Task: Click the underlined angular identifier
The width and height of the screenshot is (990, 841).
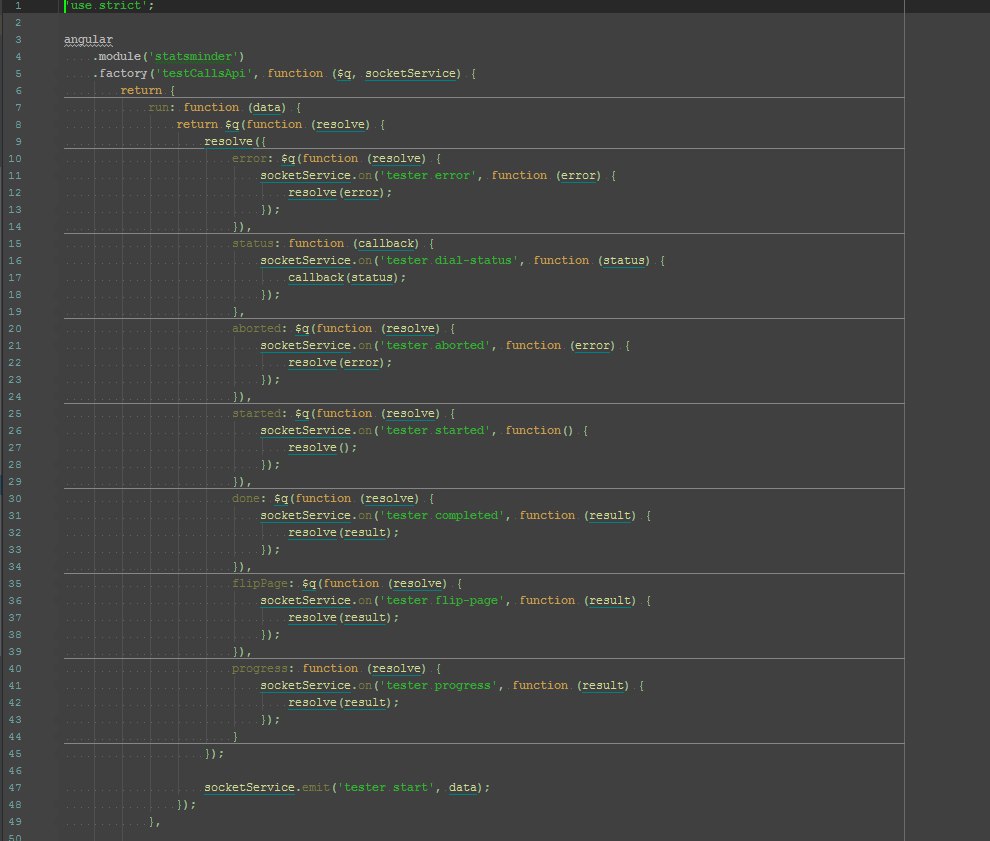Action: [88, 40]
